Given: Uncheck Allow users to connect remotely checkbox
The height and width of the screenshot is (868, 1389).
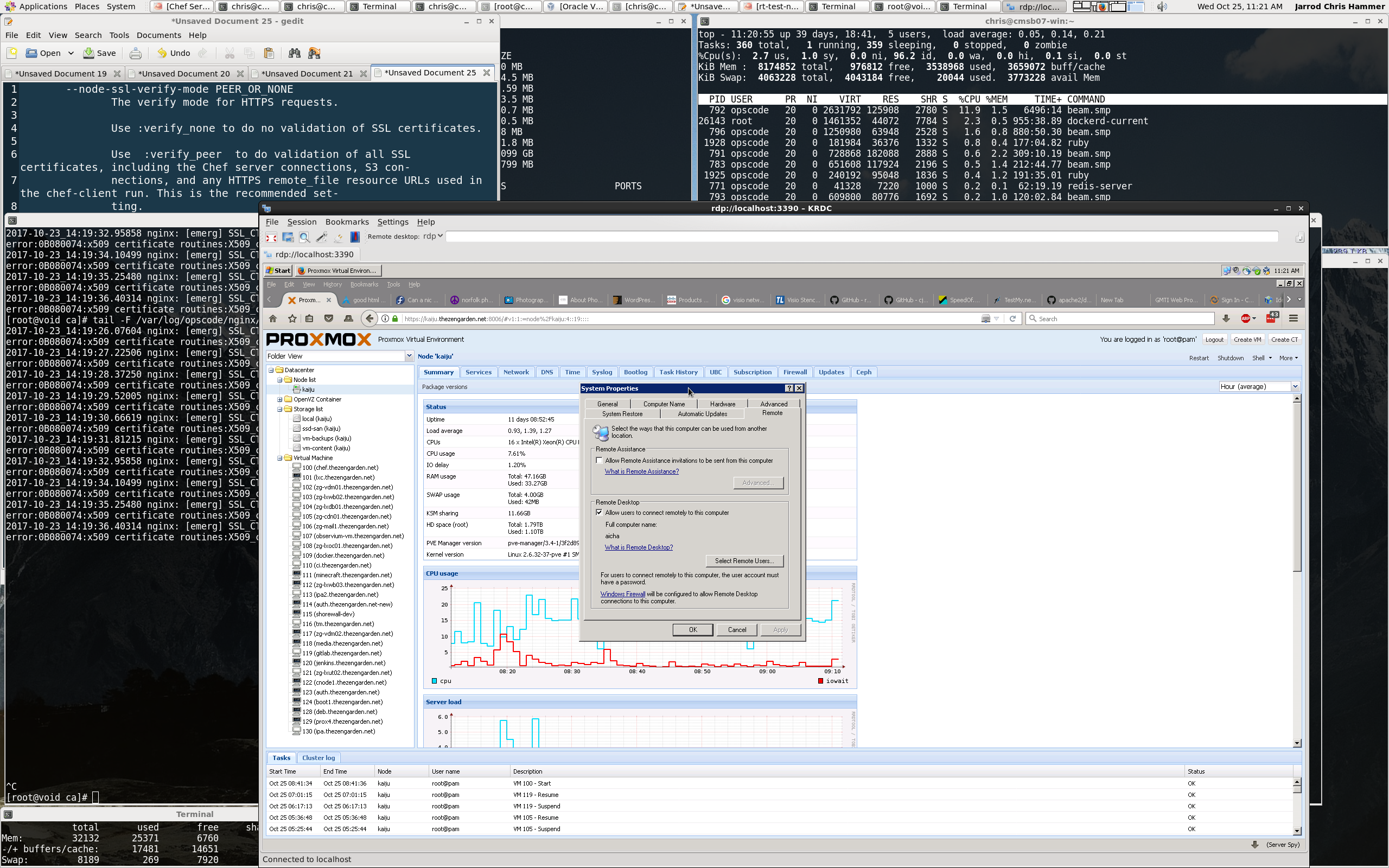Looking at the screenshot, I should 599,513.
